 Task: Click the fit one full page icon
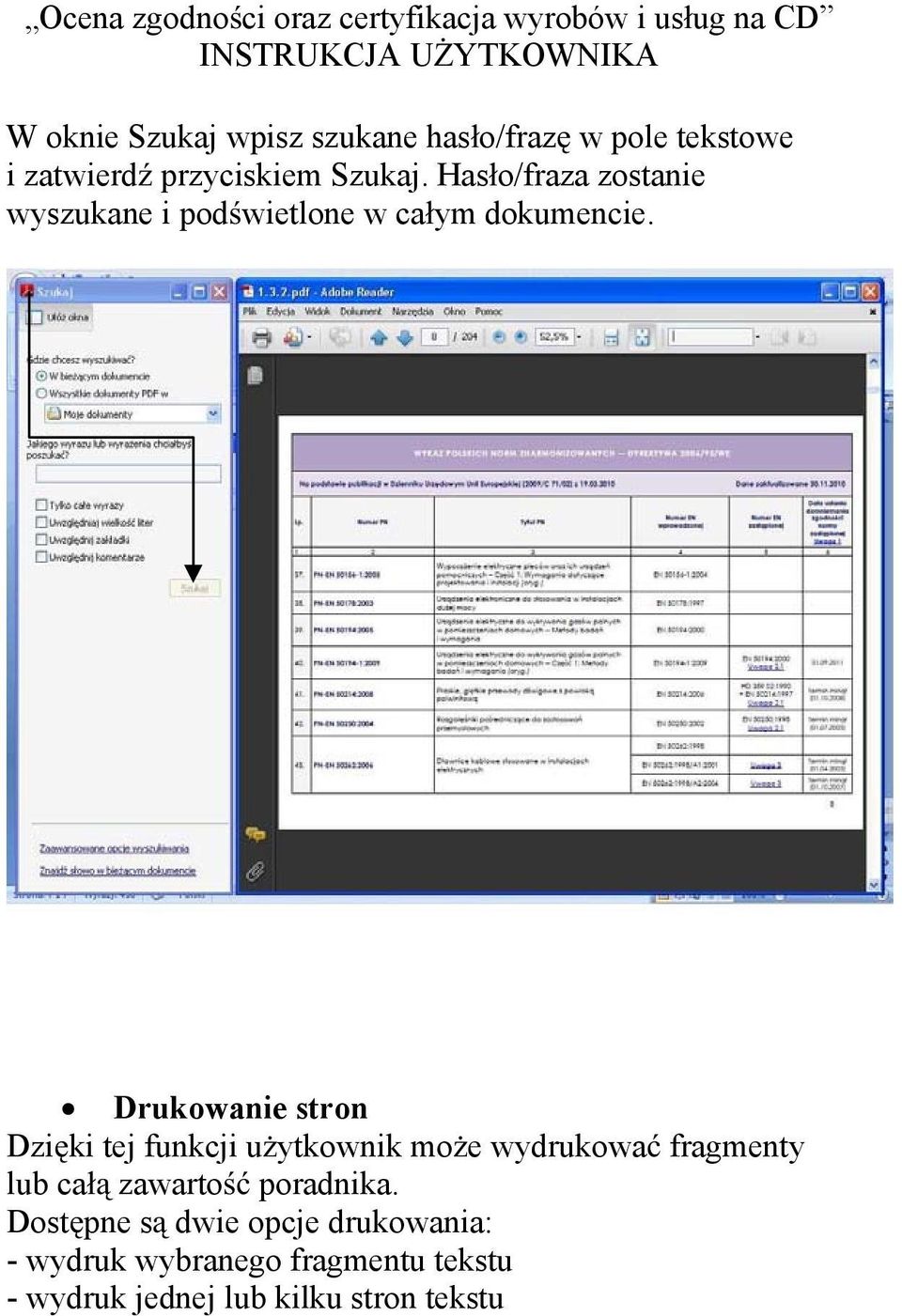(x=642, y=337)
